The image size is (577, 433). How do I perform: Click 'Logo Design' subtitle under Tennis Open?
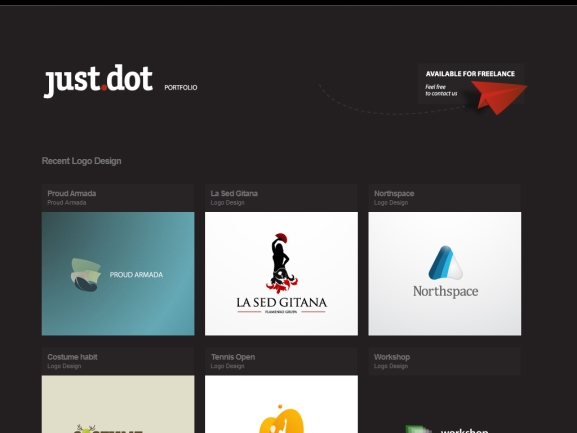point(227,366)
